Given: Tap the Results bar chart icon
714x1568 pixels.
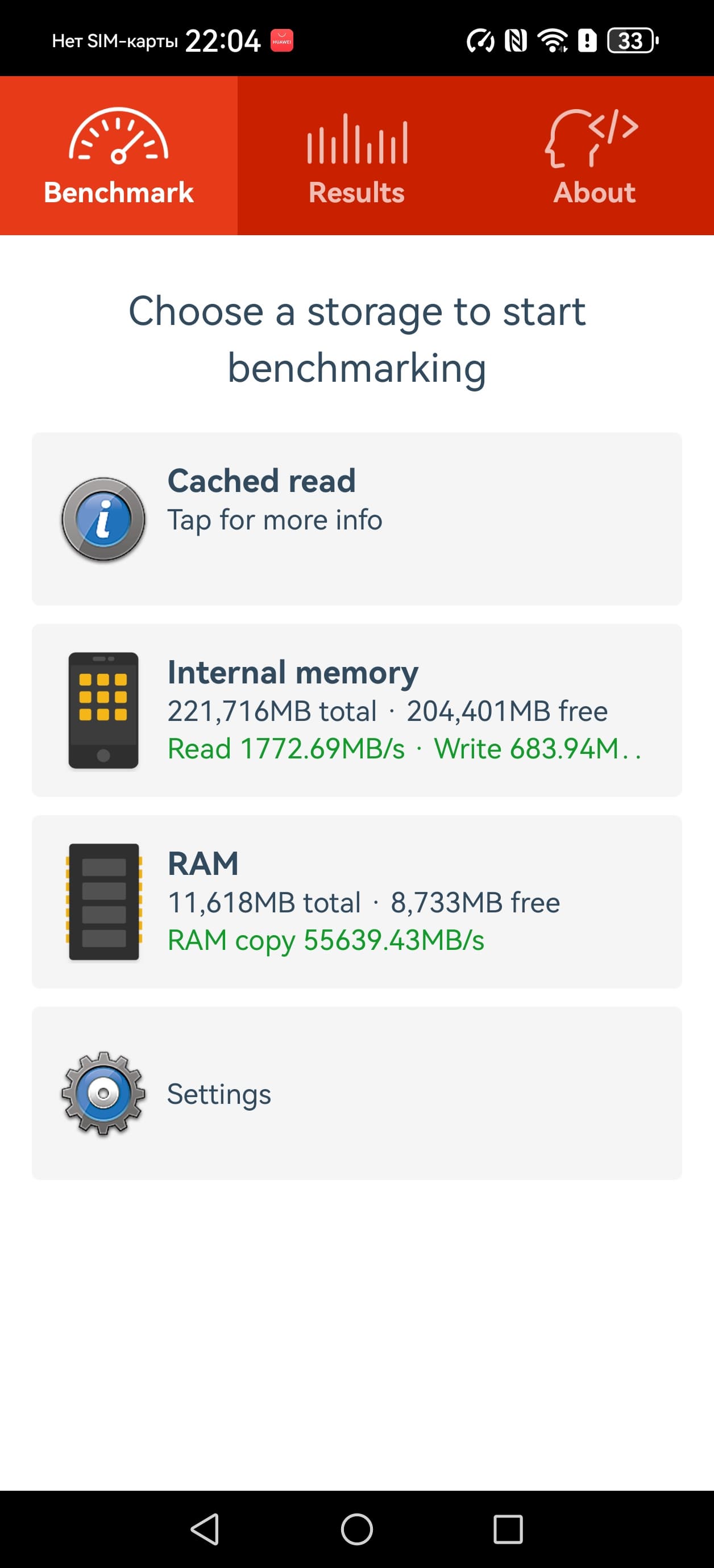Looking at the screenshot, I should (357, 139).
